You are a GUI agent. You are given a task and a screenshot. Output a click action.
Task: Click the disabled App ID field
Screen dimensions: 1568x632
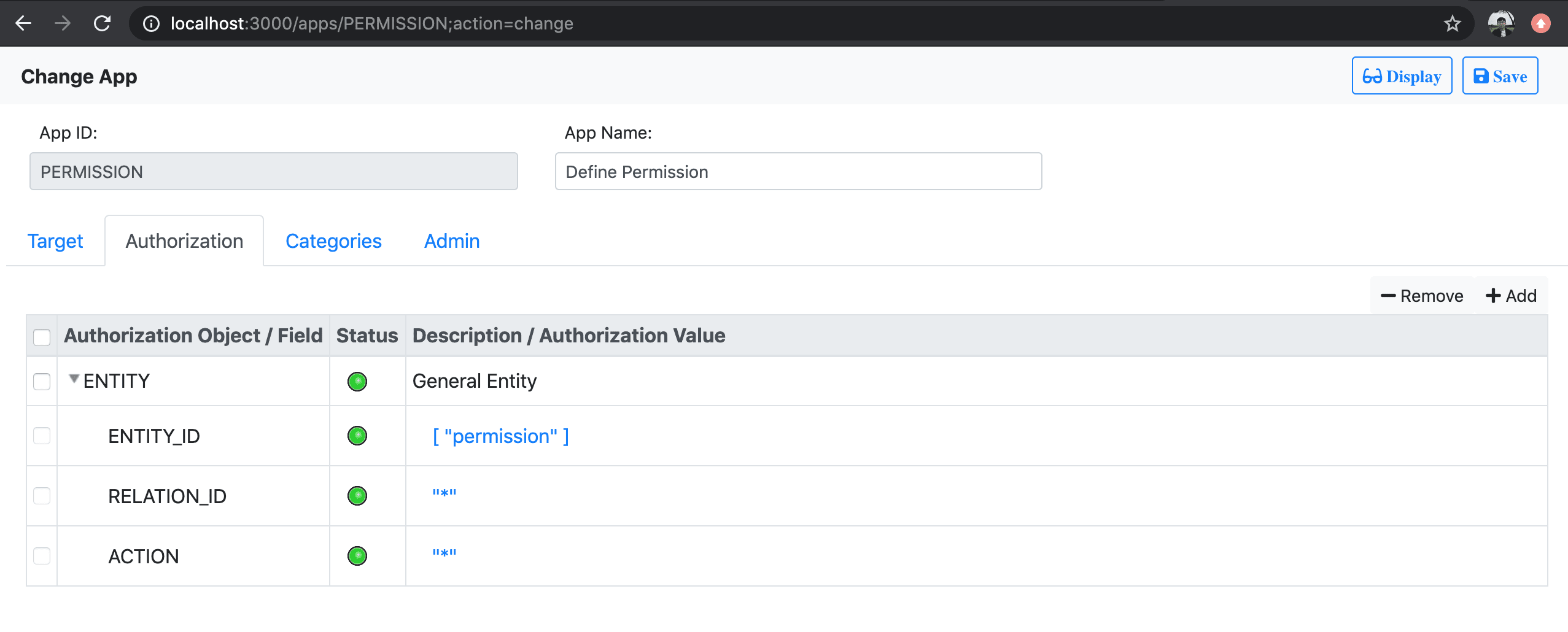pyautogui.click(x=274, y=171)
